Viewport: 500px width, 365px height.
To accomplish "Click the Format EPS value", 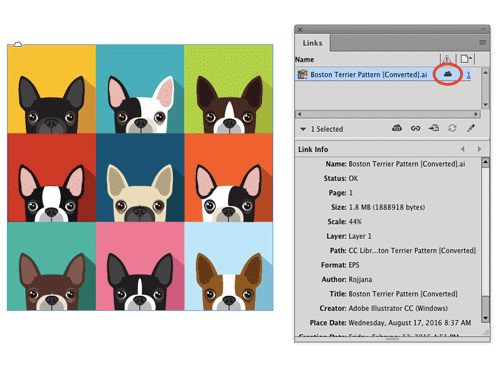I will click(x=354, y=265).
